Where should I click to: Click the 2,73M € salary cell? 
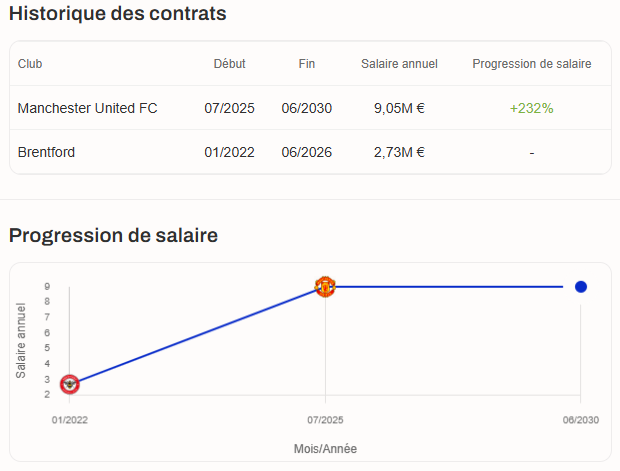tap(399, 152)
